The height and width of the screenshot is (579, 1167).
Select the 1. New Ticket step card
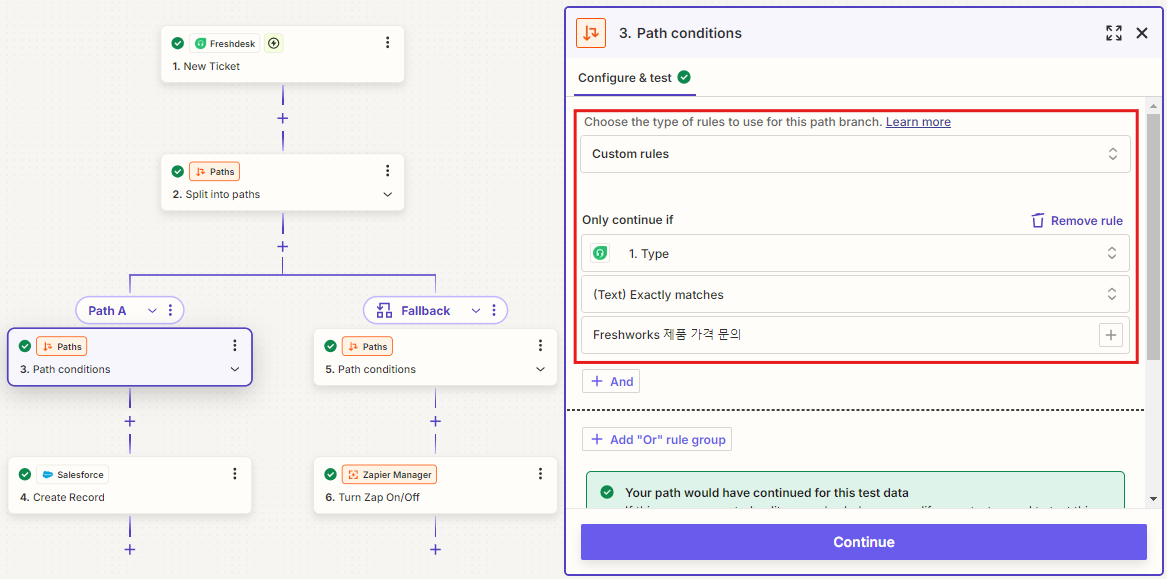pos(283,54)
